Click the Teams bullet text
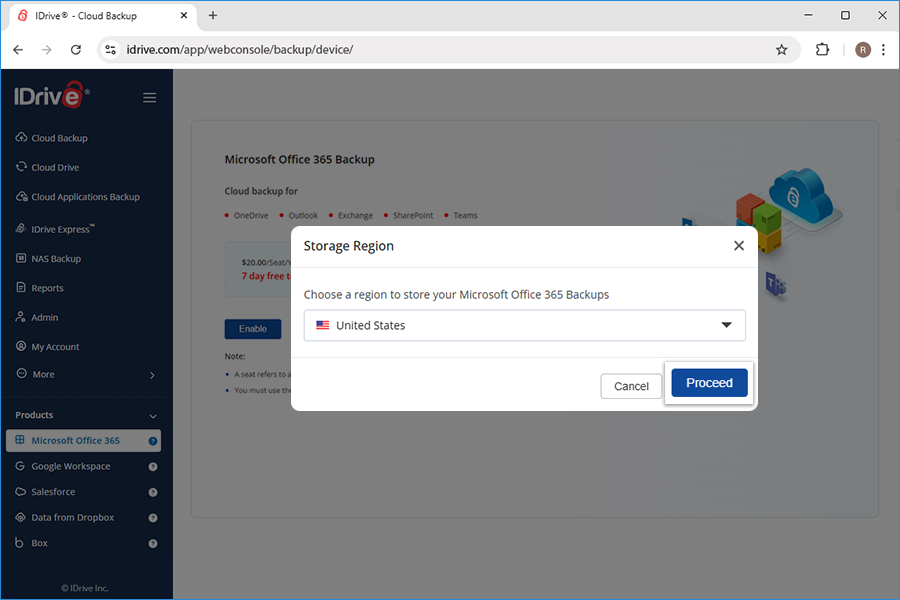This screenshot has height=600, width=900. 465,215
